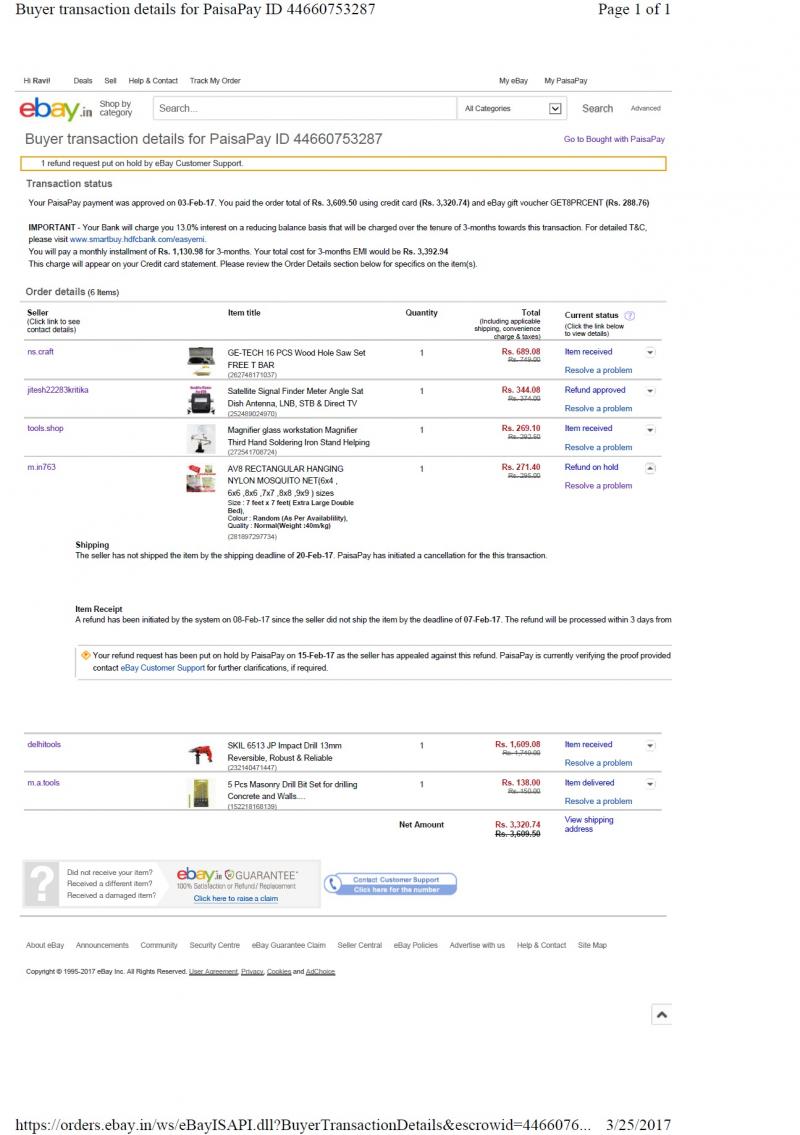Click the scroll-to-top arrow at bottom right
Viewport: 800px width, 1135px height.
pos(661,1014)
